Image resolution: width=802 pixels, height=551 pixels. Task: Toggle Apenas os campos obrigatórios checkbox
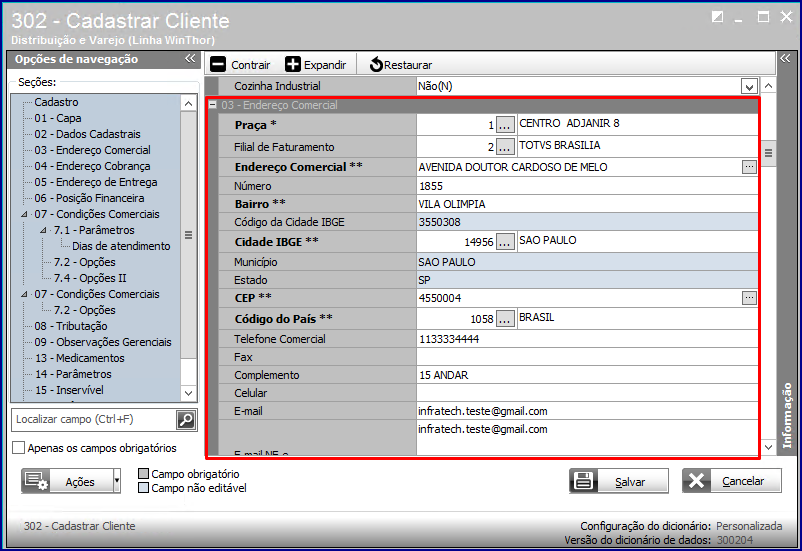(18, 448)
